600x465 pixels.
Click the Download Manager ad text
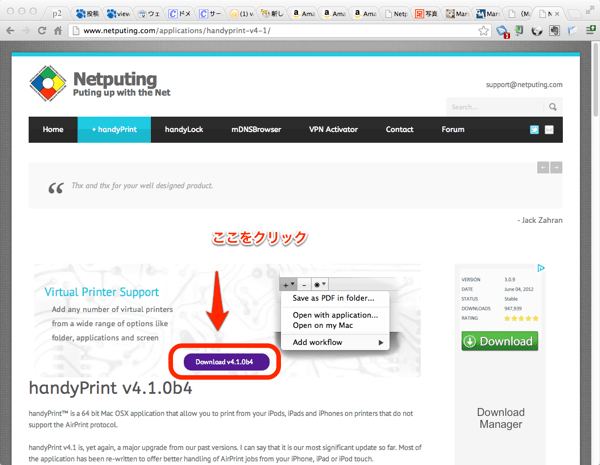coord(501,418)
